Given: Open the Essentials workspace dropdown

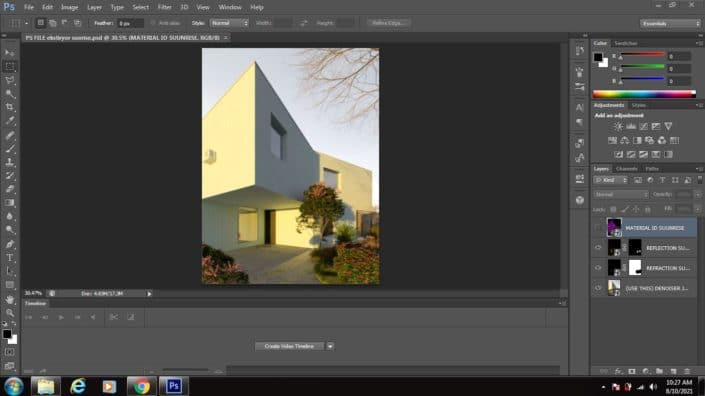Looking at the screenshot, I should coord(670,23).
